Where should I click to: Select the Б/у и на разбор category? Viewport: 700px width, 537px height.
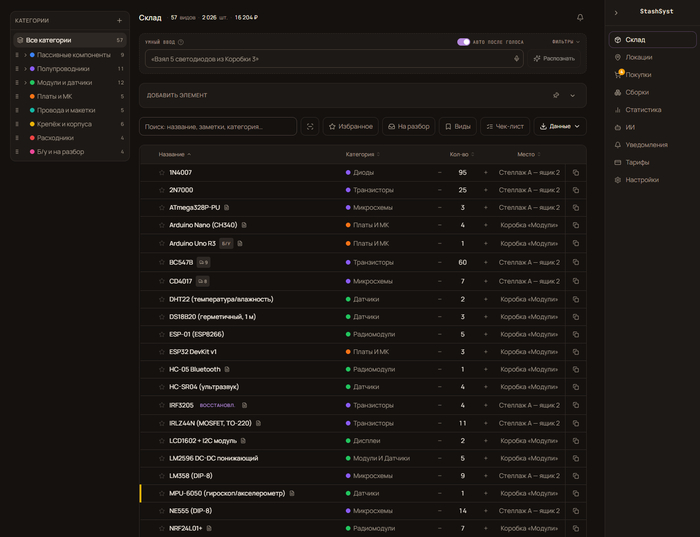coord(70,152)
